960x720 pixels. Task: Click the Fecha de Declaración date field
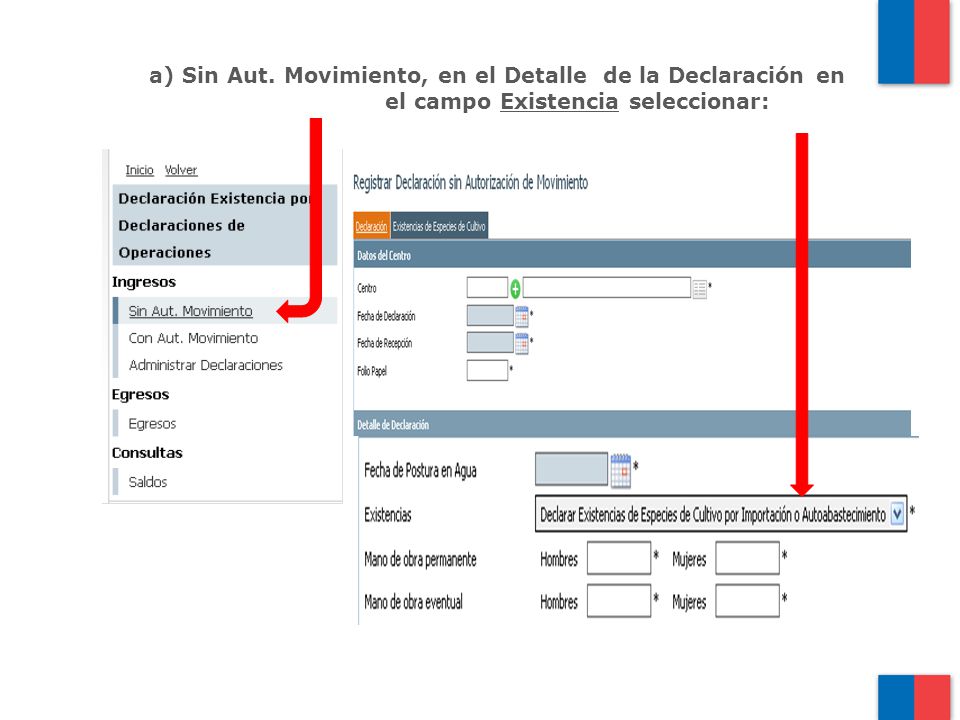(490, 316)
